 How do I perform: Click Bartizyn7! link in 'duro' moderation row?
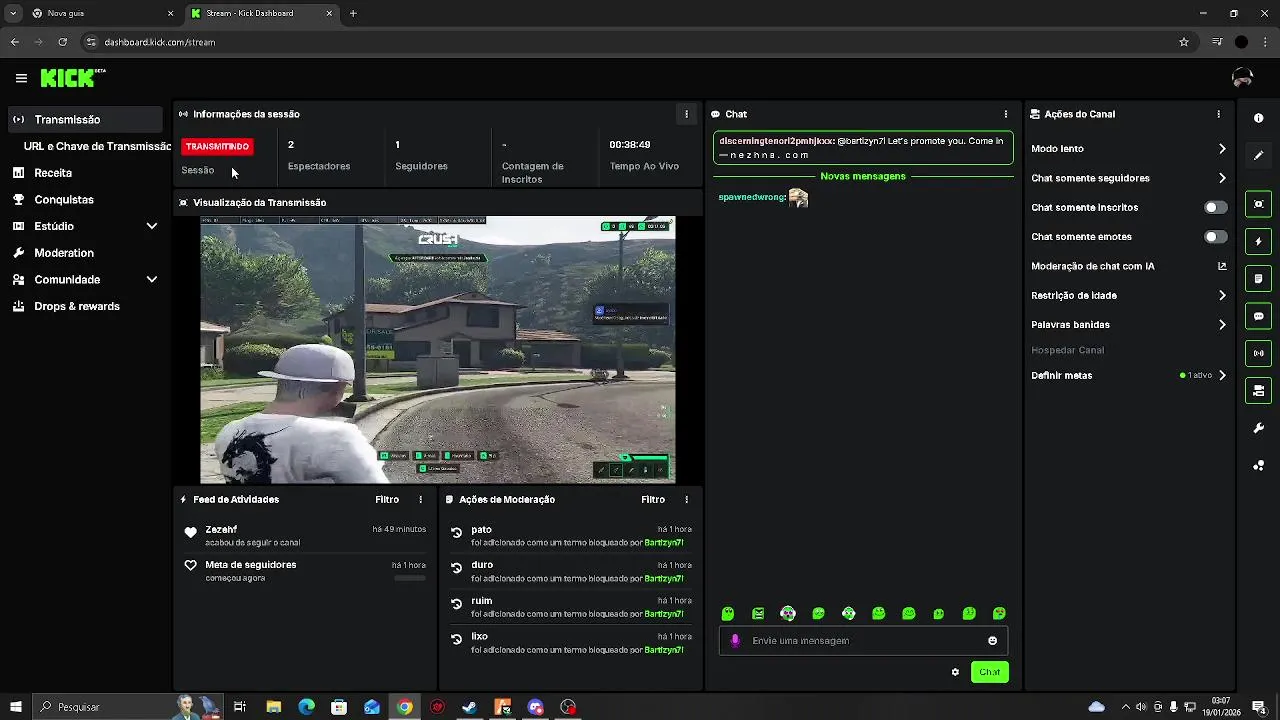coord(664,578)
